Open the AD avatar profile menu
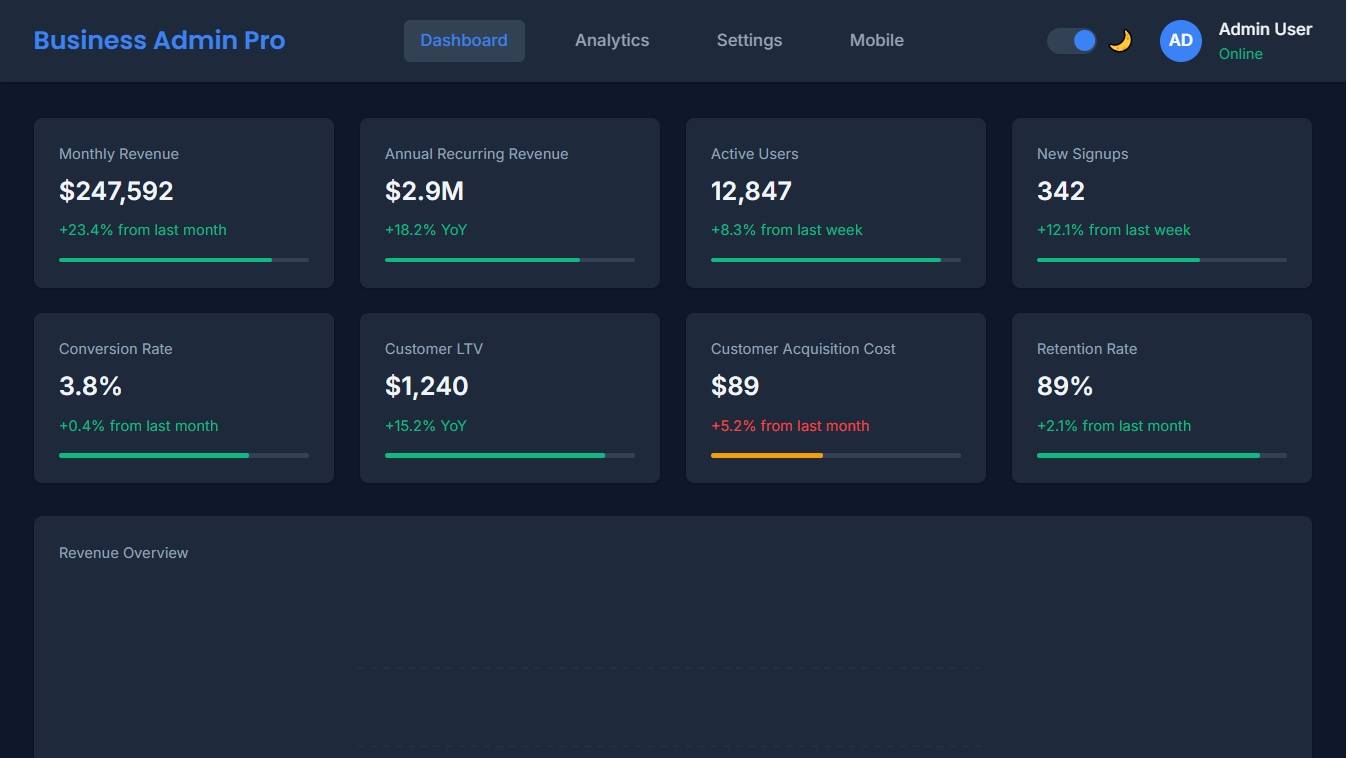 click(1181, 40)
